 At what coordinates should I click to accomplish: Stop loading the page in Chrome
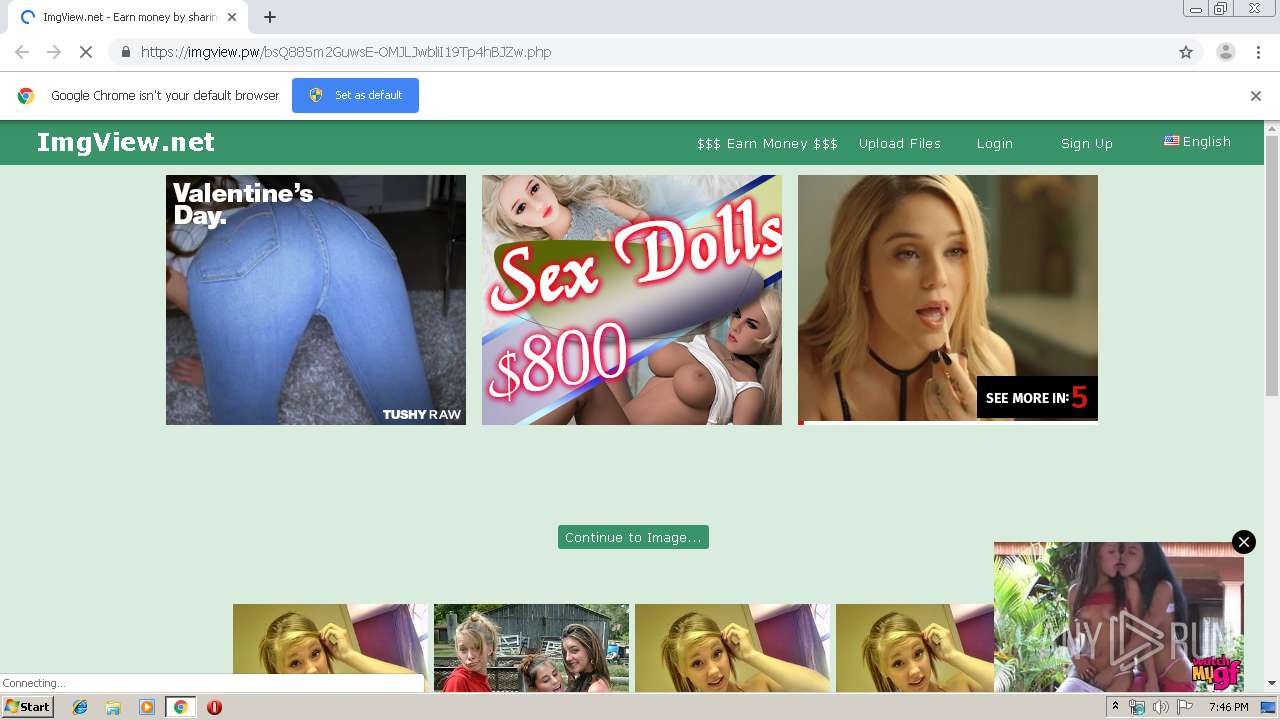pyautogui.click(x=86, y=52)
